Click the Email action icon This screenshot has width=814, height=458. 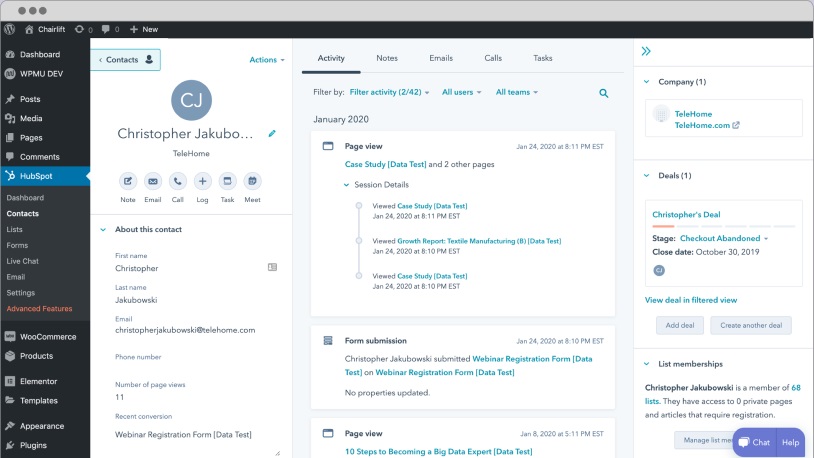(153, 181)
